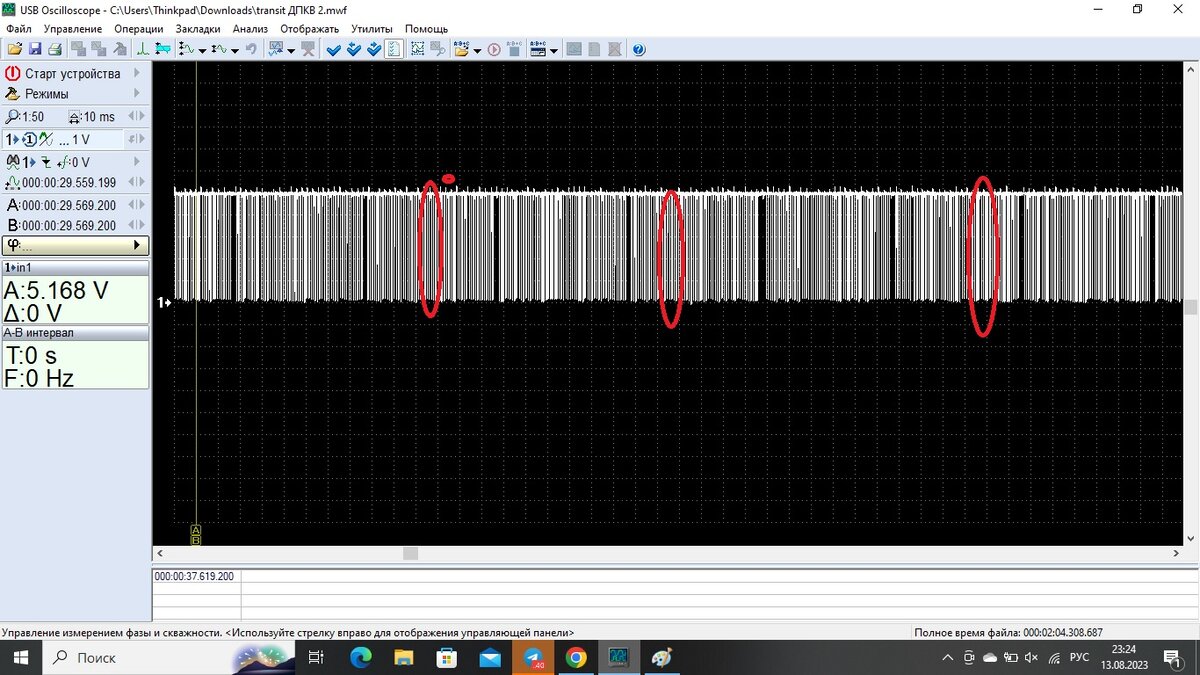This screenshot has width=1200, height=675.
Task: Click the trigger falling edge icon
Action: pos(45,163)
